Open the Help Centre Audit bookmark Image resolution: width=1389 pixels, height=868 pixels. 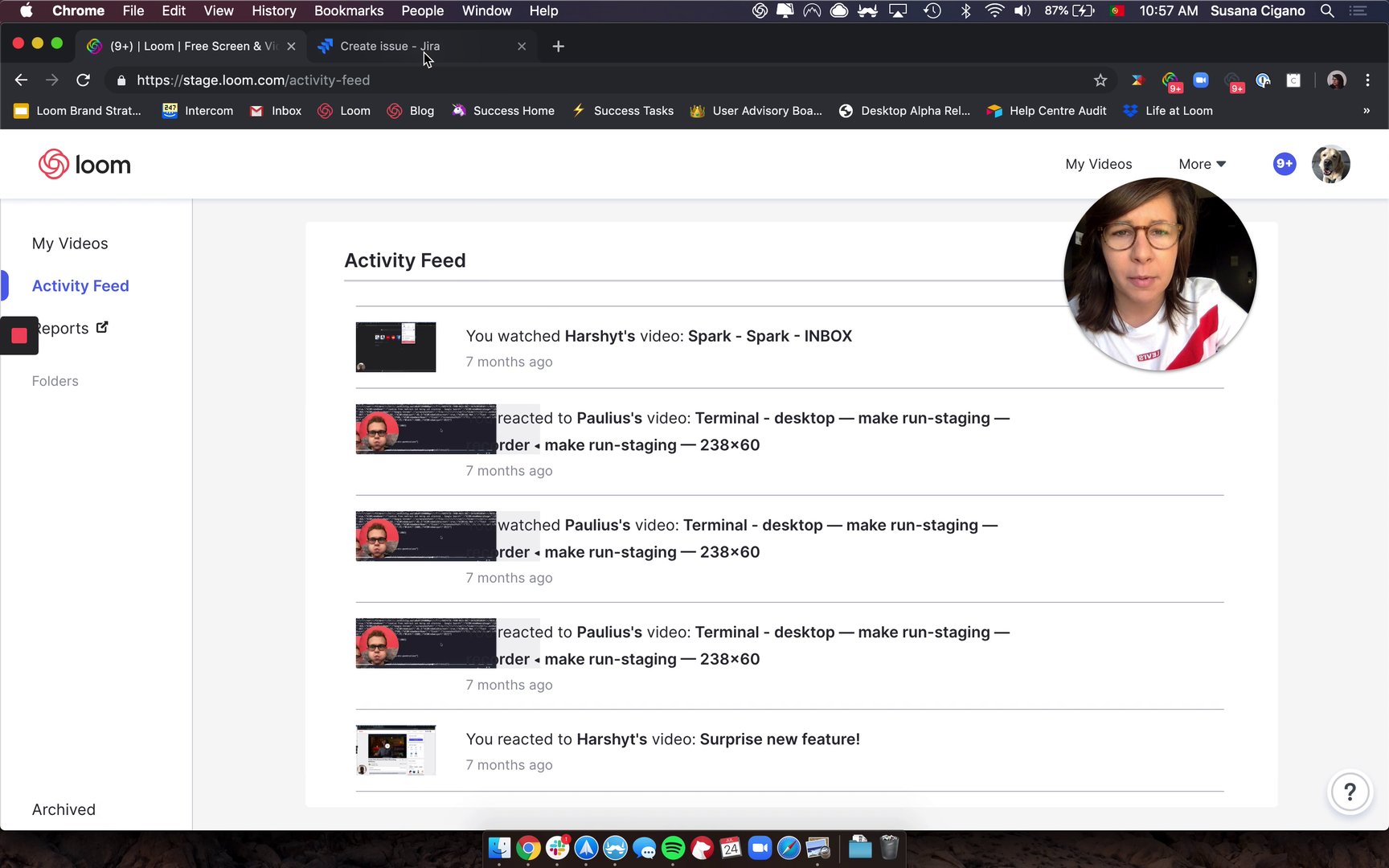pyautogui.click(x=1047, y=111)
